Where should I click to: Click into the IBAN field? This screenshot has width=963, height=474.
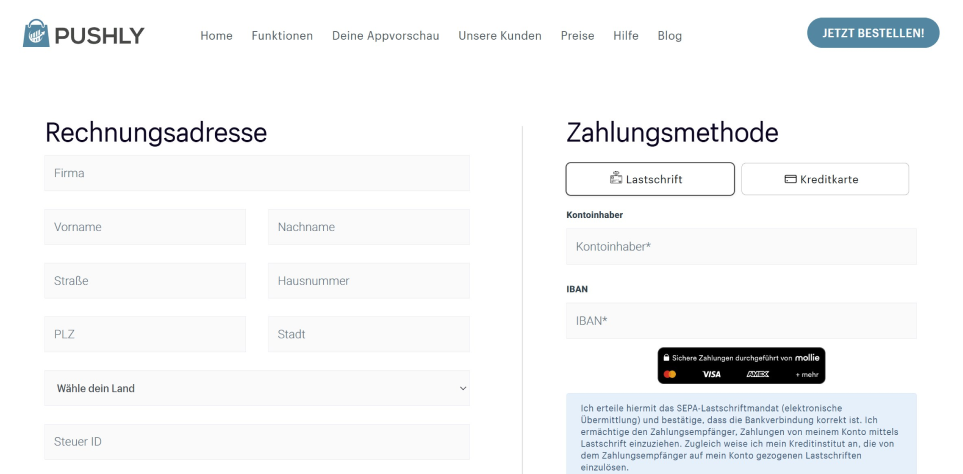click(x=740, y=321)
